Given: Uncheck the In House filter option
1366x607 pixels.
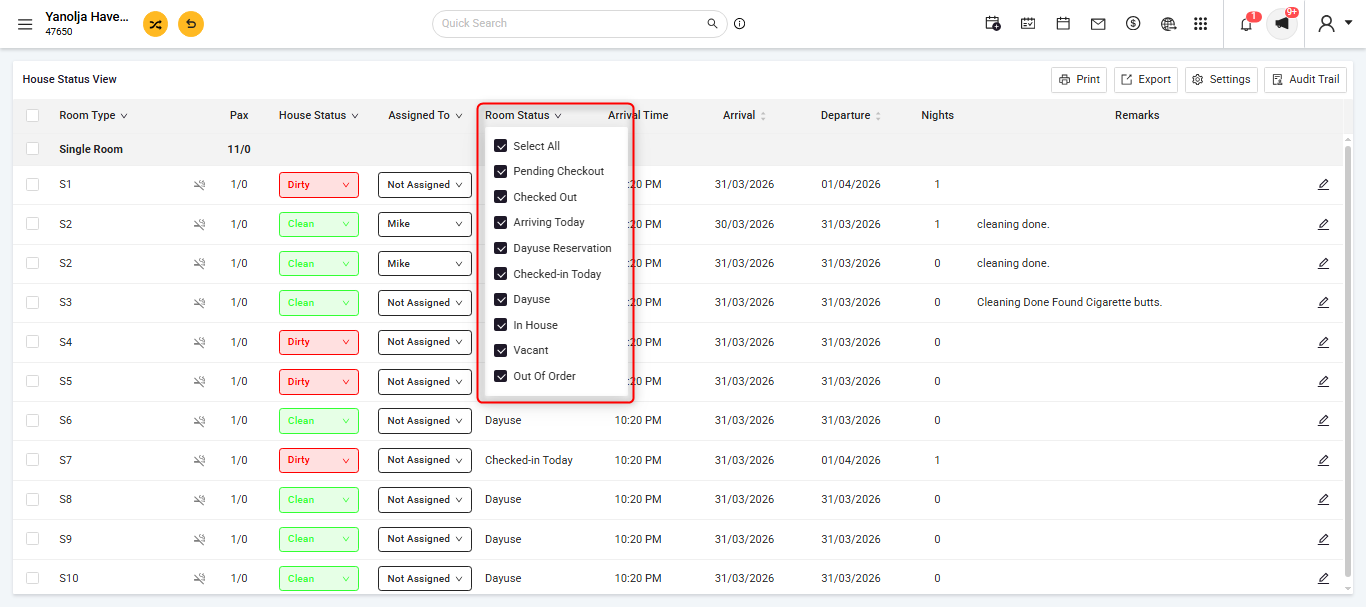Looking at the screenshot, I should click(501, 325).
